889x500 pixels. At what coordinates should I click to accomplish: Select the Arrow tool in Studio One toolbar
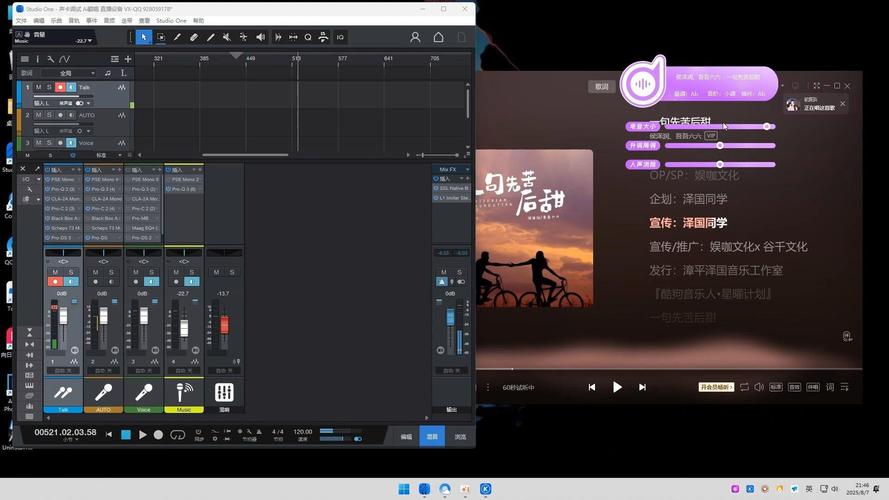144,37
